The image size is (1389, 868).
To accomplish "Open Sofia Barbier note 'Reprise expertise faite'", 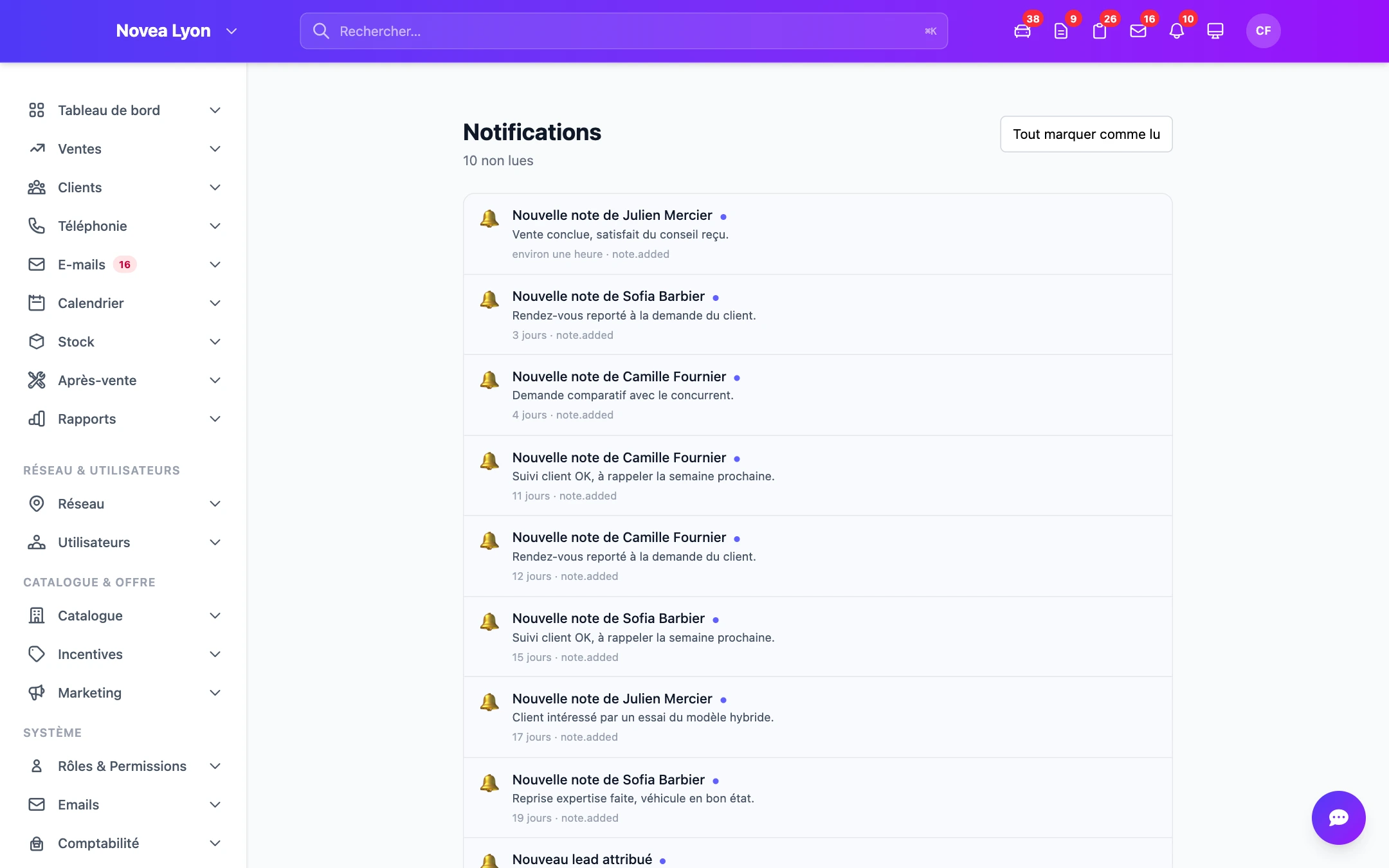I will point(817,798).
